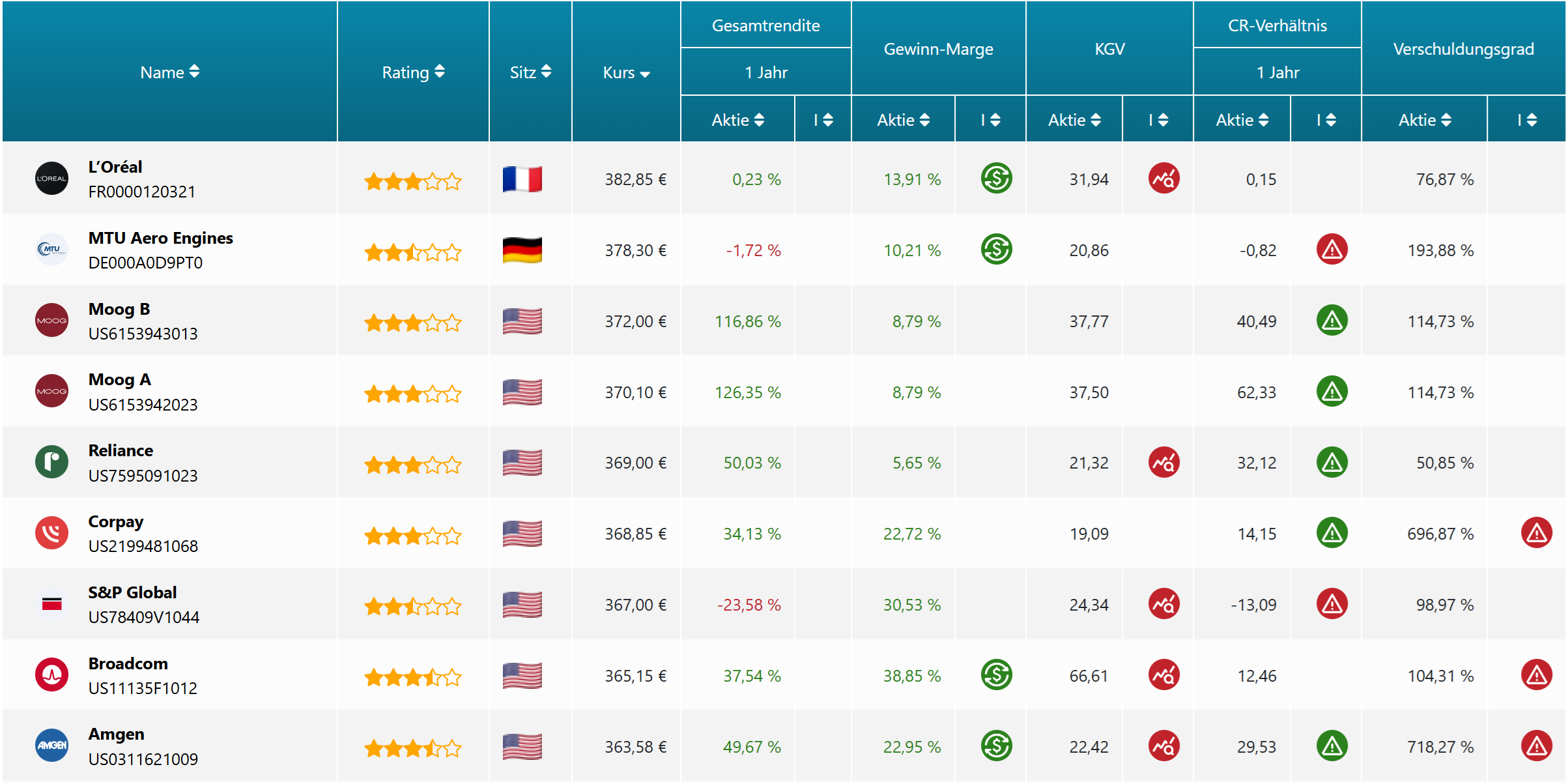Sort by Verschuldungsgrad I column
Image resolution: width=1568 pixels, height=784 pixels.
(1526, 120)
